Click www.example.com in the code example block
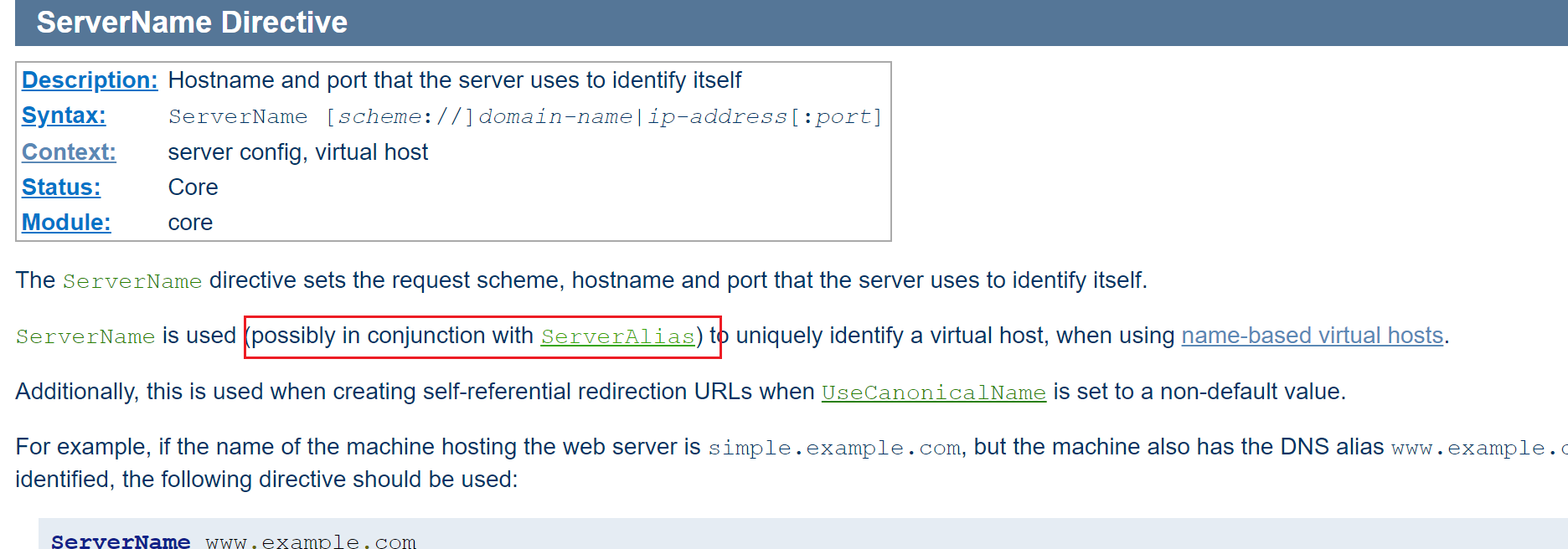The image size is (1568, 549). click(x=311, y=541)
